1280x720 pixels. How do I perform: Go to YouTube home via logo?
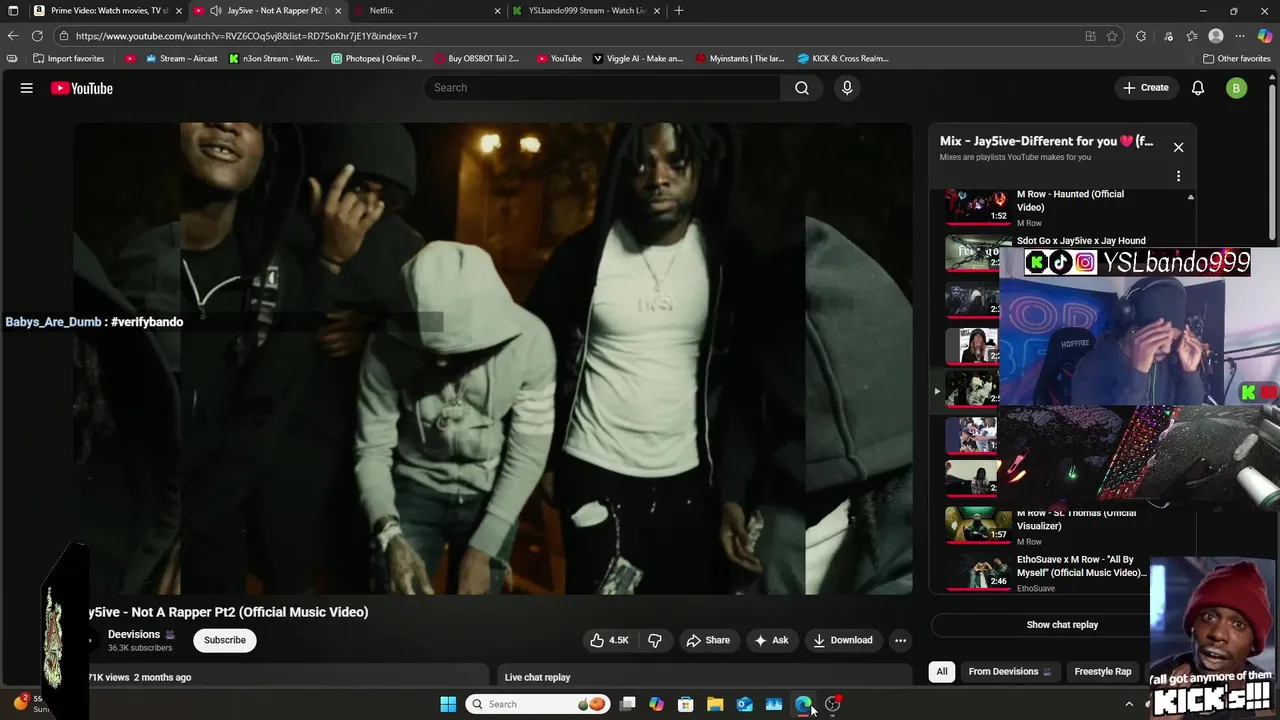[x=82, y=88]
